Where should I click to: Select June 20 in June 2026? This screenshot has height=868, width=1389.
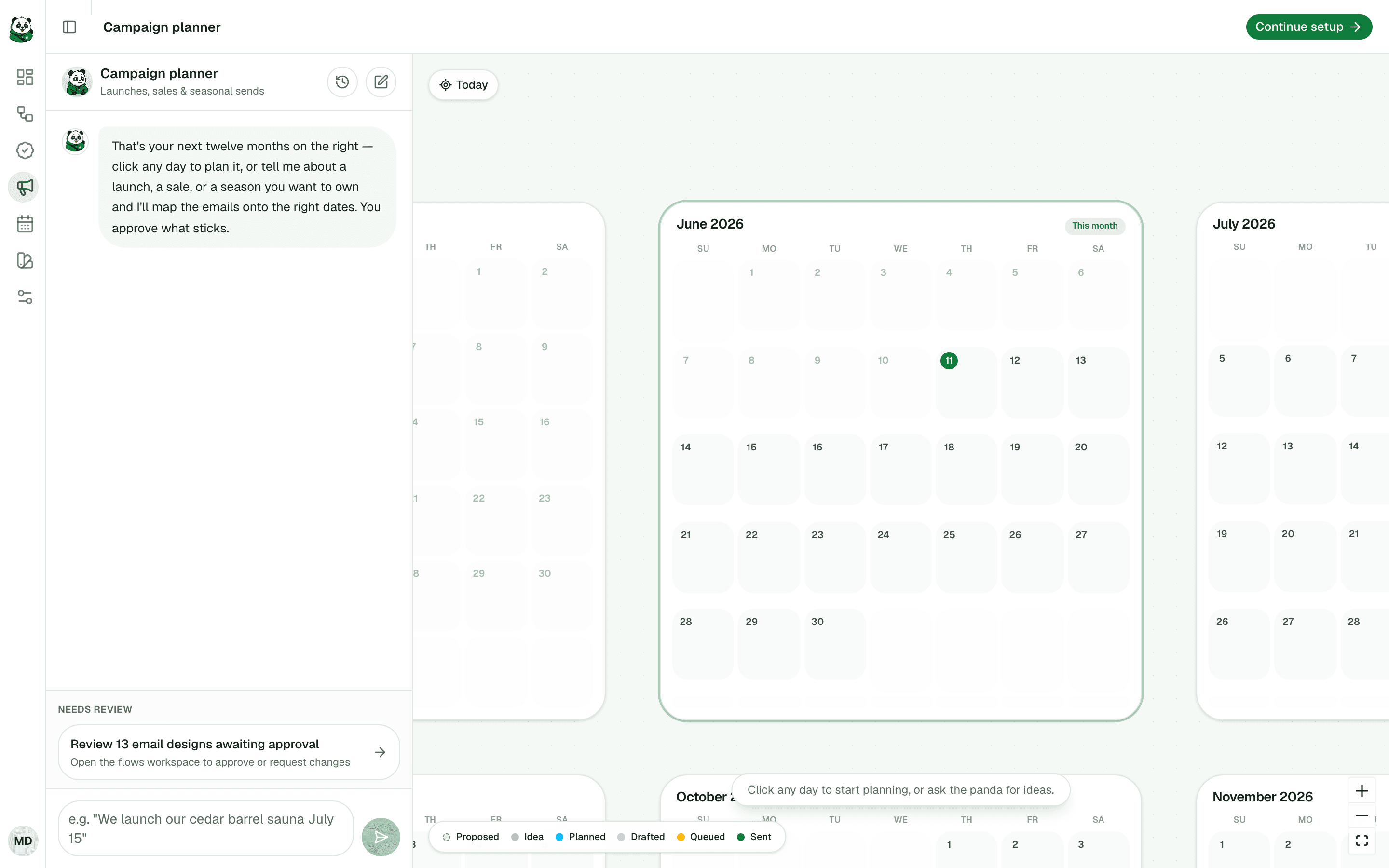click(x=1098, y=470)
